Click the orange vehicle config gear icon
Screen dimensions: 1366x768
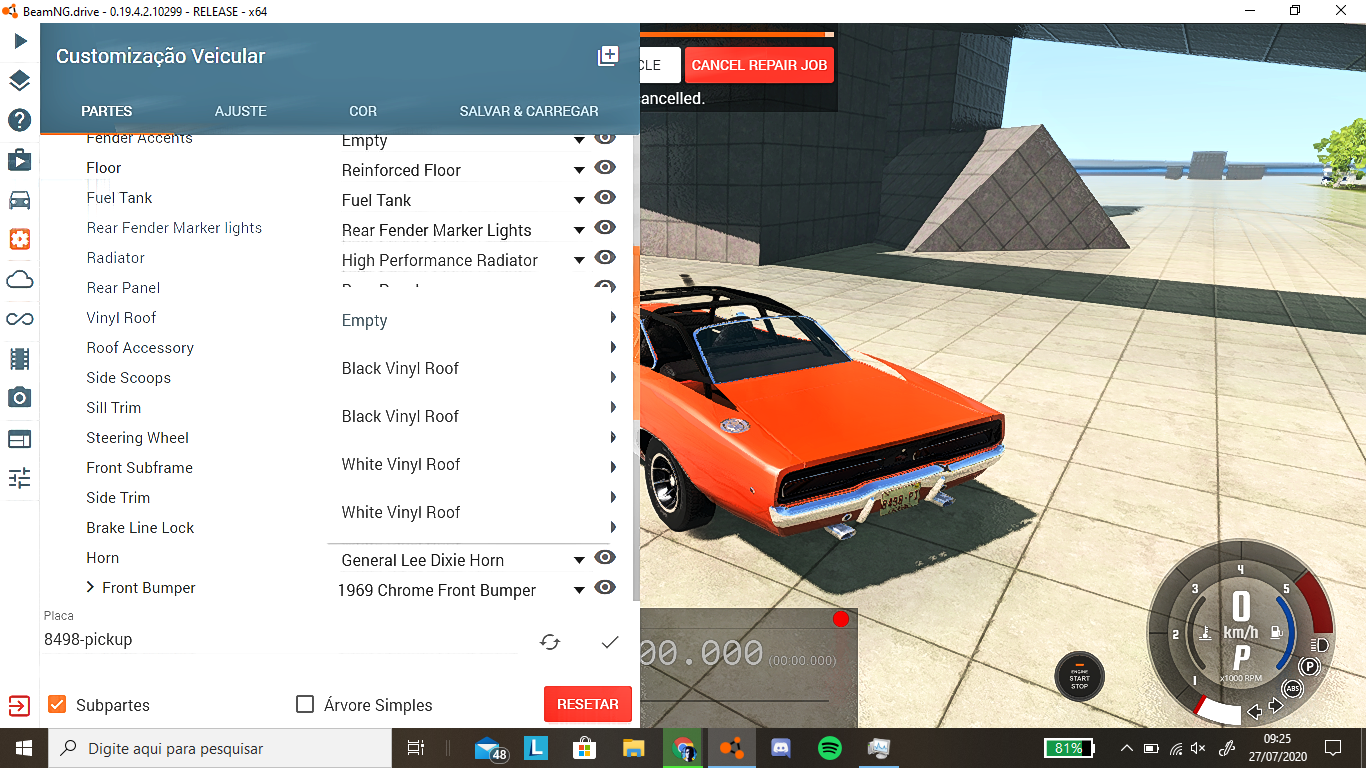pyautogui.click(x=20, y=239)
